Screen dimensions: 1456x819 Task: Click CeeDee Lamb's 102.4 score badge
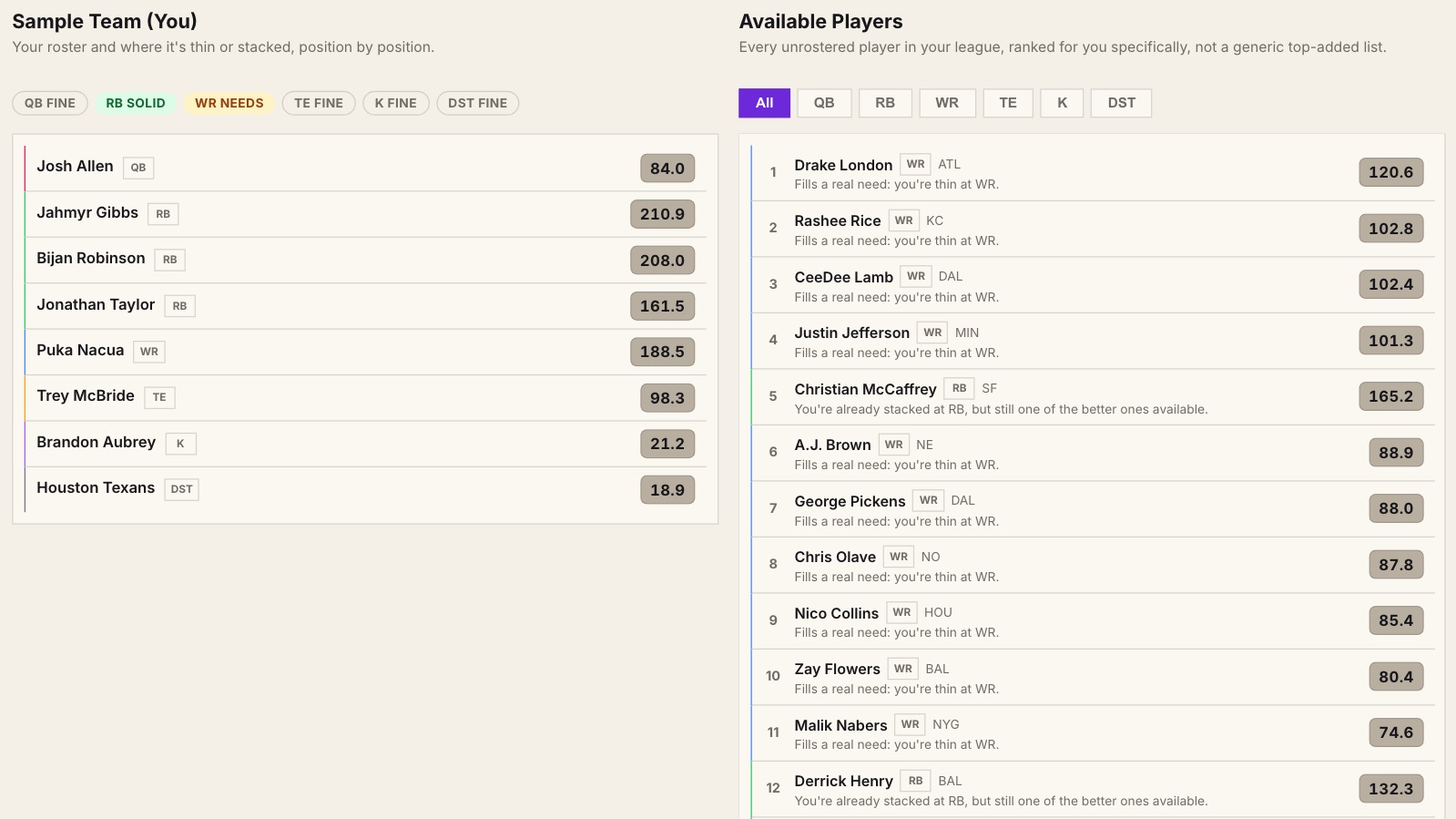point(1391,284)
